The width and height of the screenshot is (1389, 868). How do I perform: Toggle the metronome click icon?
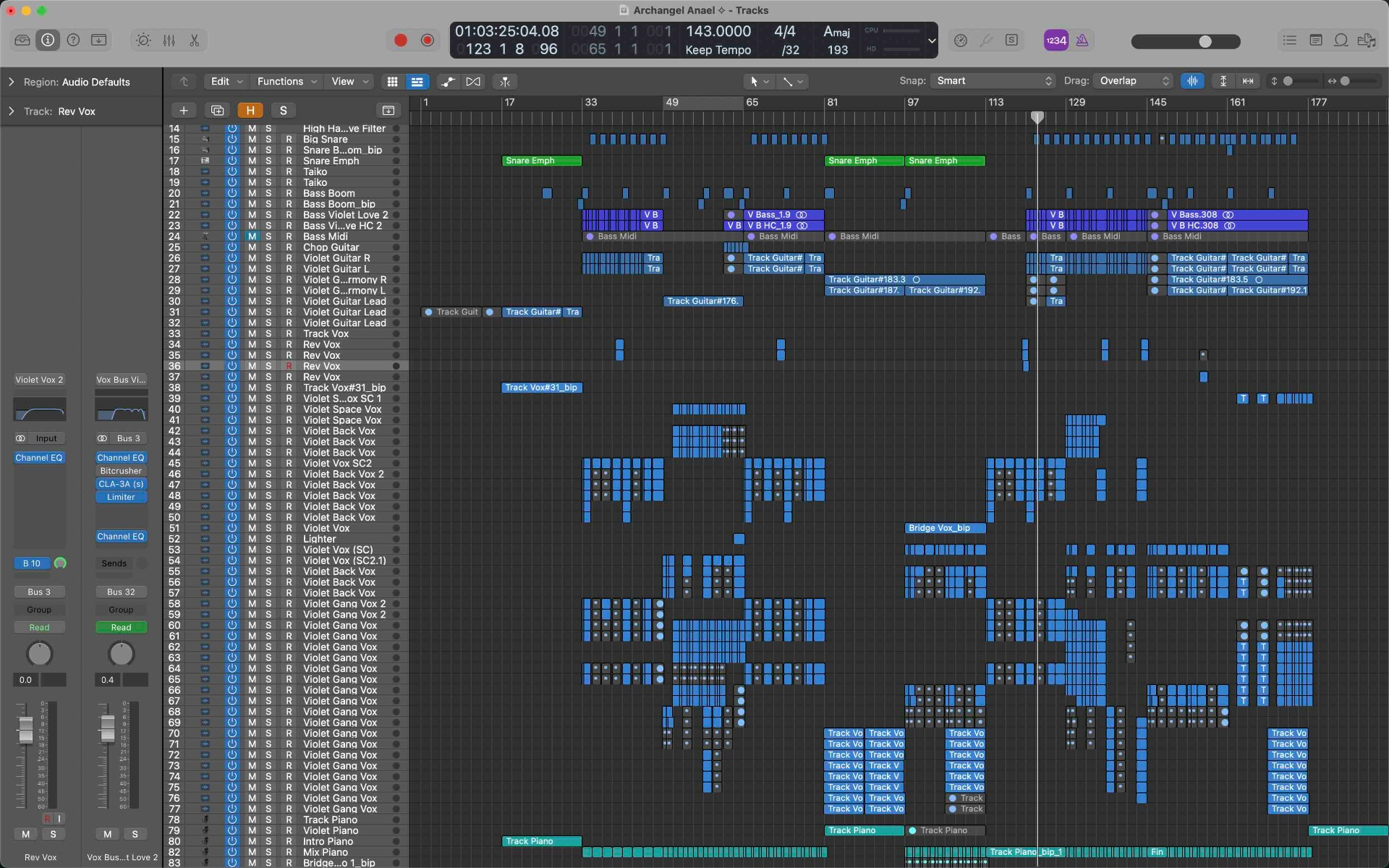(x=1082, y=41)
